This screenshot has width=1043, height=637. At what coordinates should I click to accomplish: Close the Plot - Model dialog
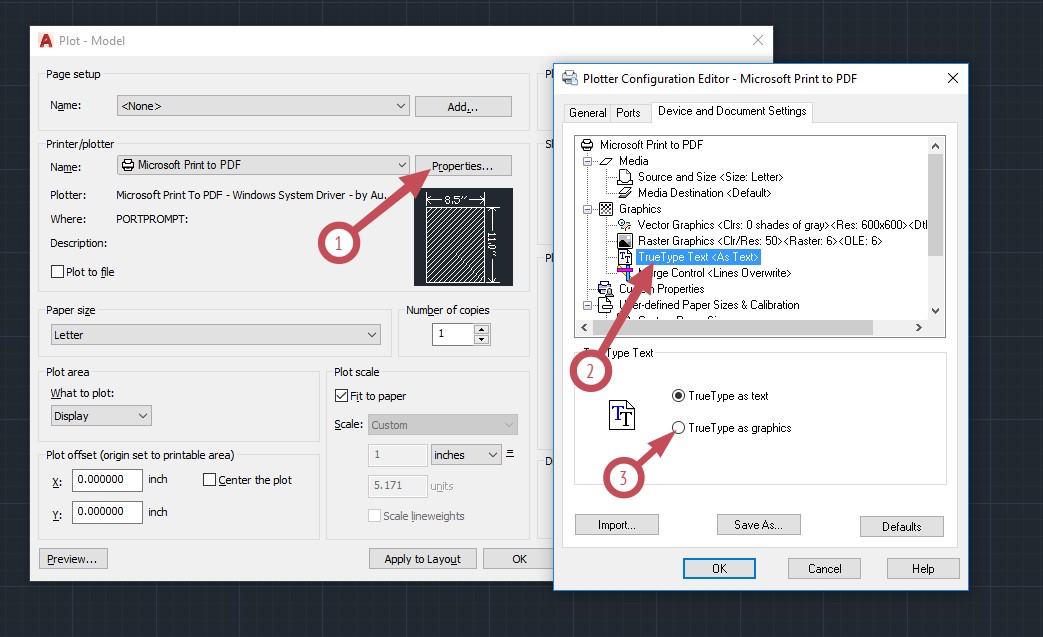758,41
